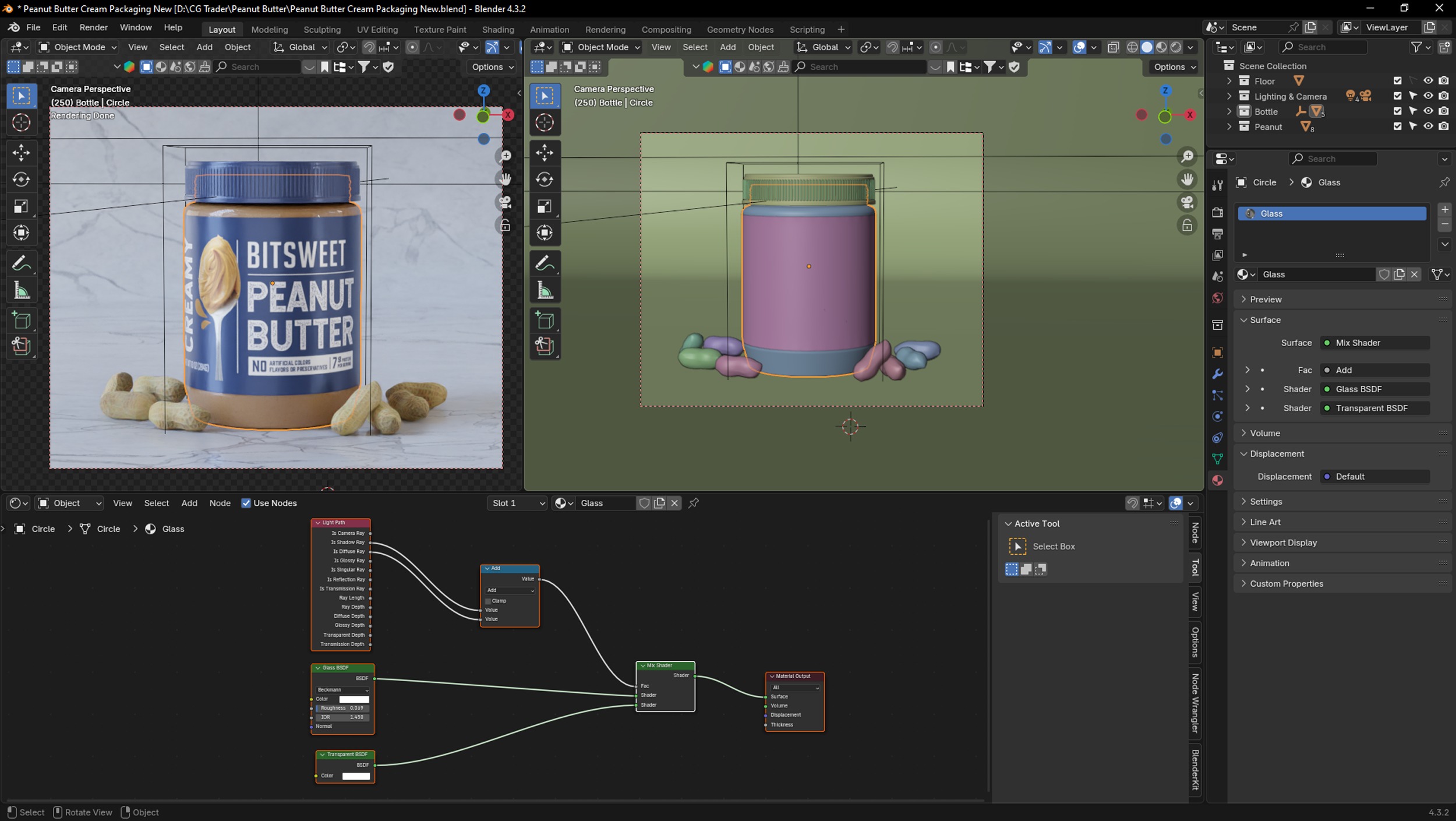The height and width of the screenshot is (821, 1456).
Task: Open the Object Data properties tab (green triangle)
Action: pos(1217,459)
